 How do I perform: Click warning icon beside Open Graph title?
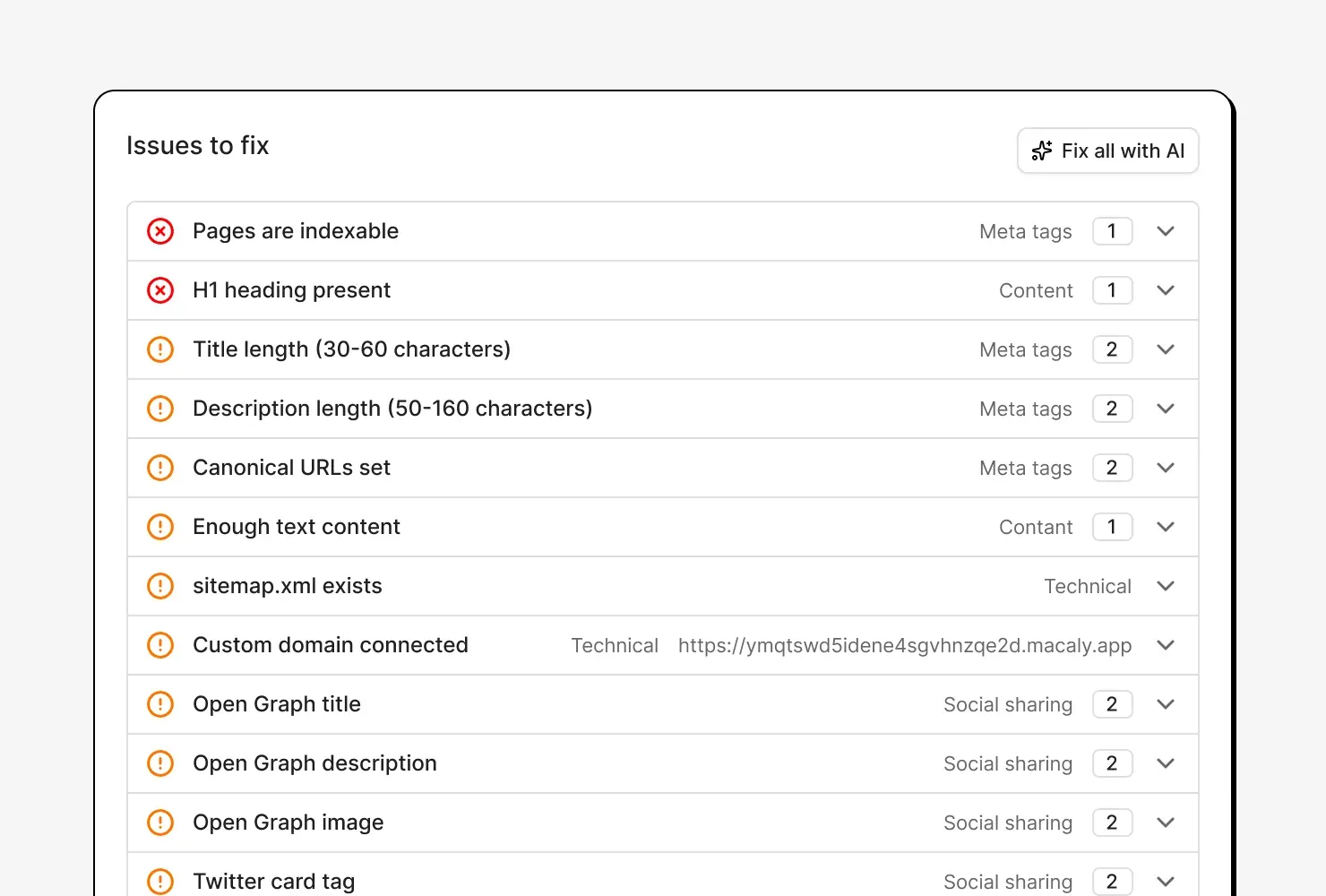click(x=160, y=704)
